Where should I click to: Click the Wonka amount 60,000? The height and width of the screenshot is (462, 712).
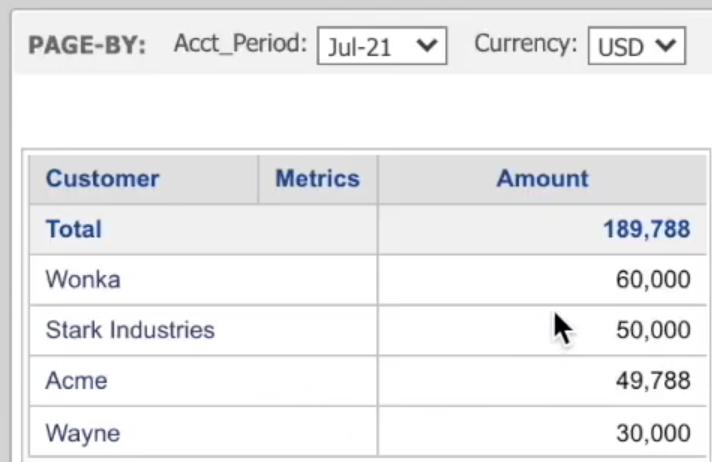(653, 279)
